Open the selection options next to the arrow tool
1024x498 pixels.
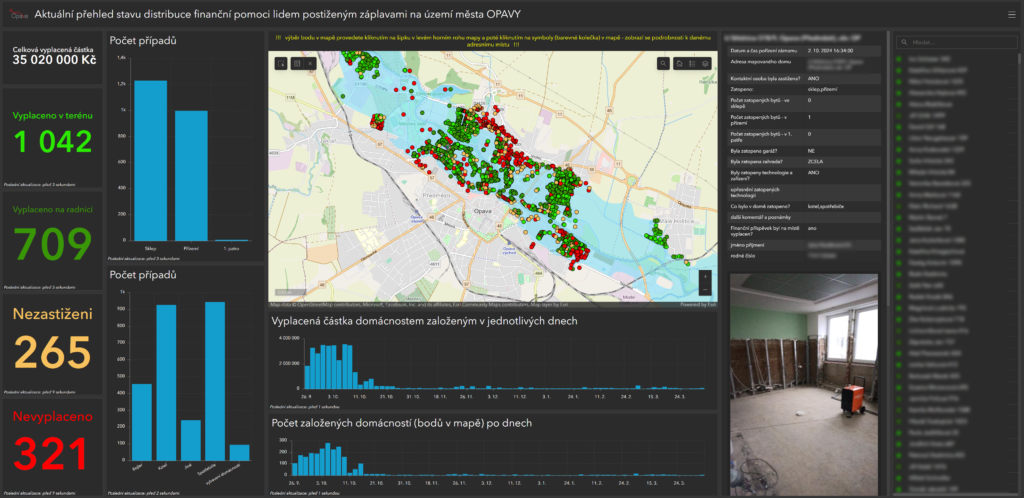297,63
